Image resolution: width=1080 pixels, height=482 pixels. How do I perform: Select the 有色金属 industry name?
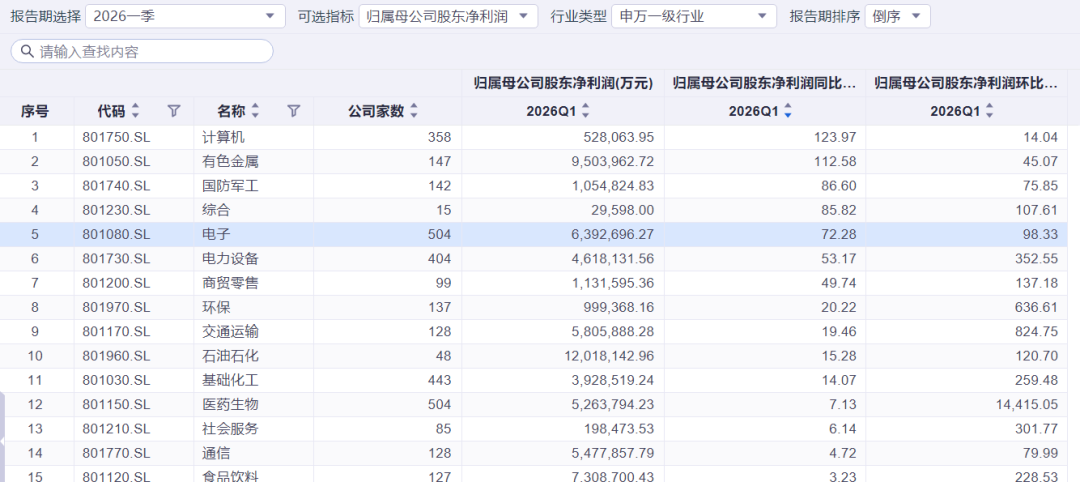[x=230, y=162]
